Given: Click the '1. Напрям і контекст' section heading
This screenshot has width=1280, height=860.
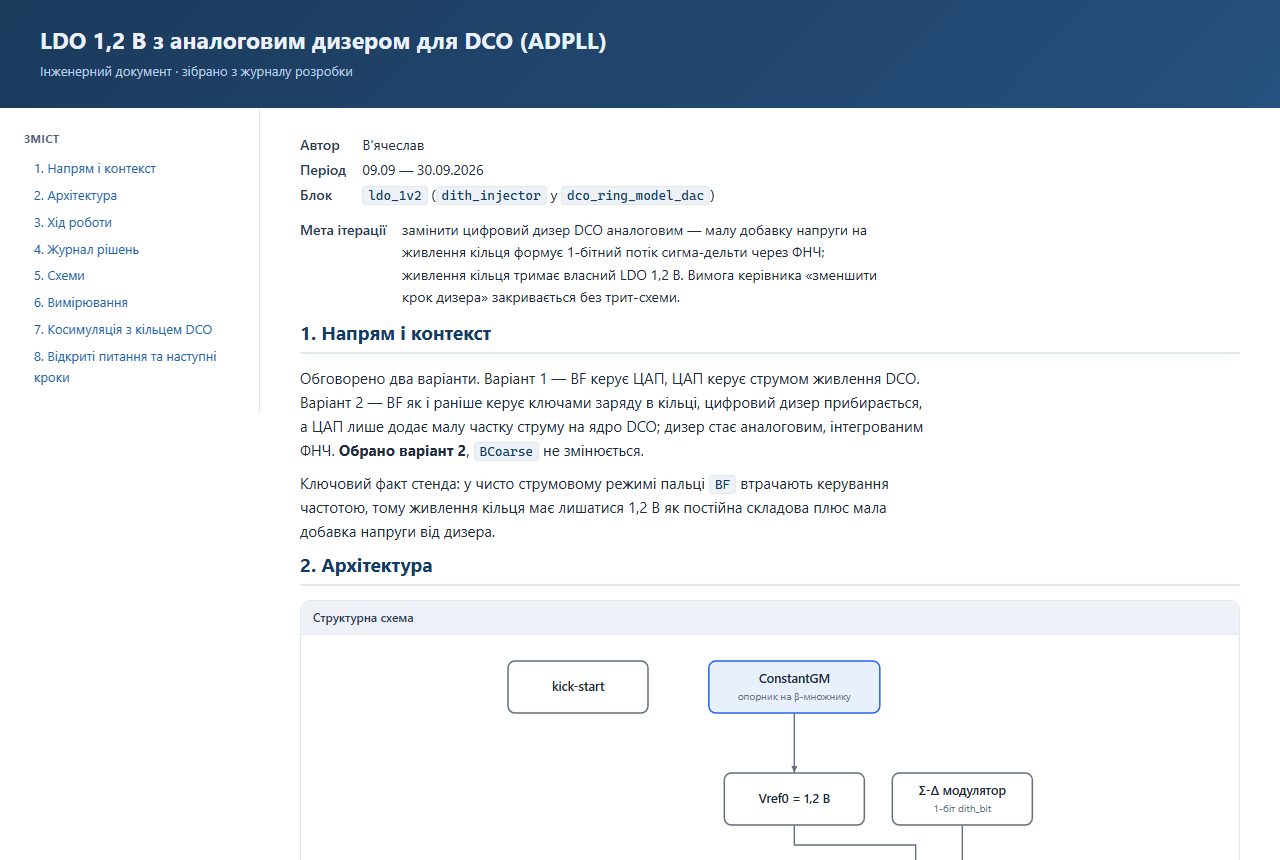Looking at the screenshot, I should (x=396, y=333).
